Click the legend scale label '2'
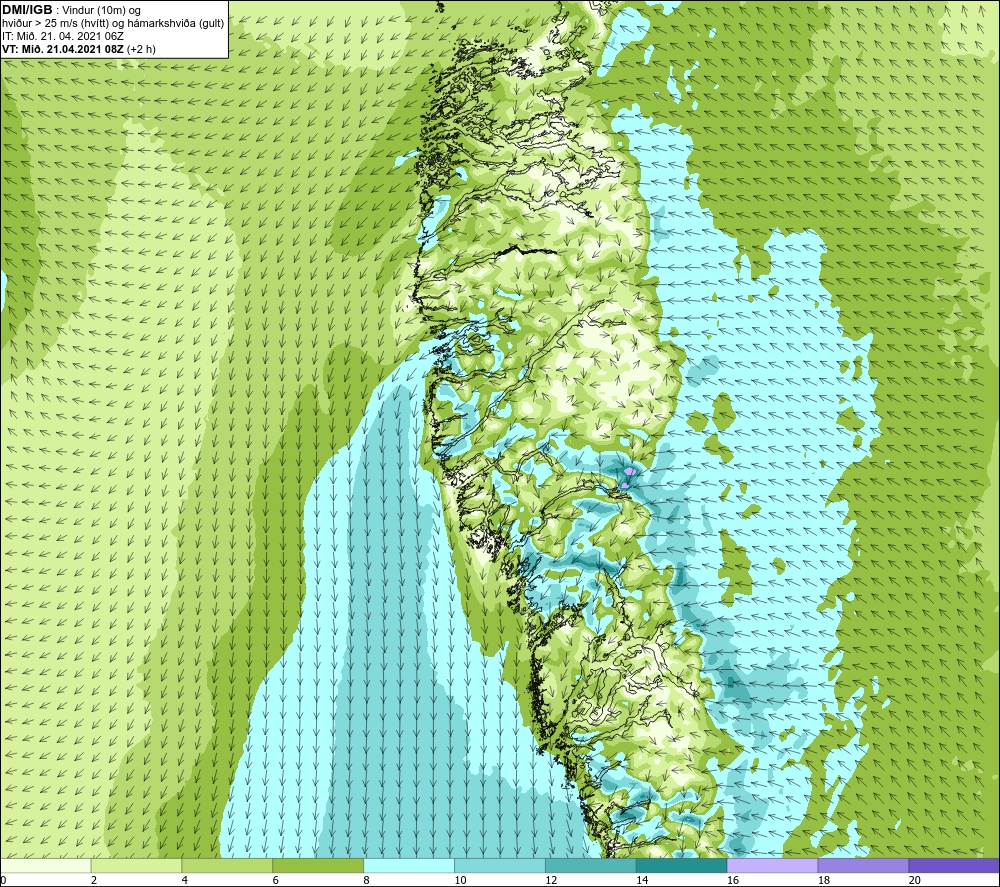The width and height of the screenshot is (1000, 887). point(94,881)
